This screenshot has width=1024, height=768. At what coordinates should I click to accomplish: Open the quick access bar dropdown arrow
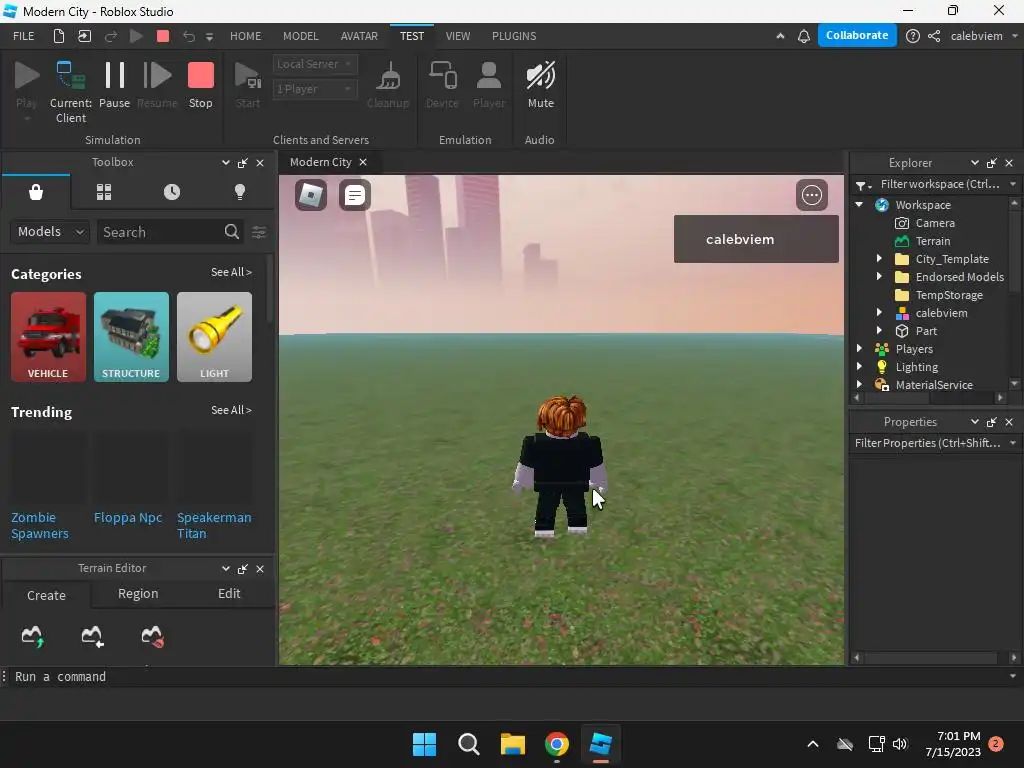pos(209,37)
